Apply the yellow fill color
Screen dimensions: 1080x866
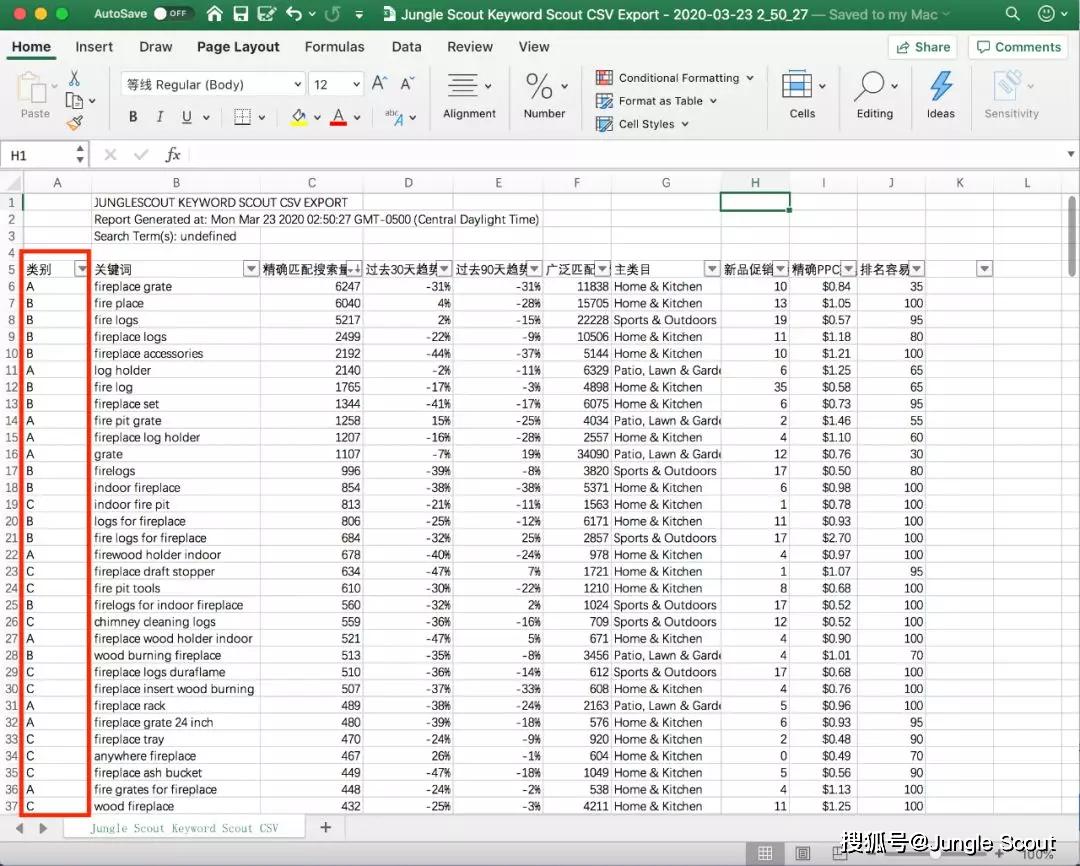pyautogui.click(x=298, y=117)
